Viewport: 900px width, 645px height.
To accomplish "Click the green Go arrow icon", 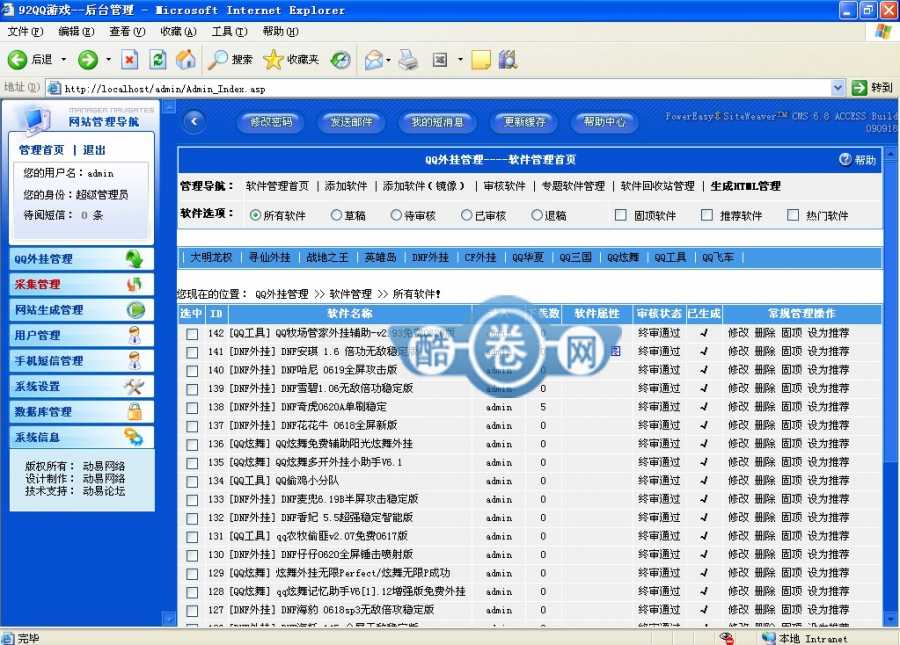I will point(859,88).
